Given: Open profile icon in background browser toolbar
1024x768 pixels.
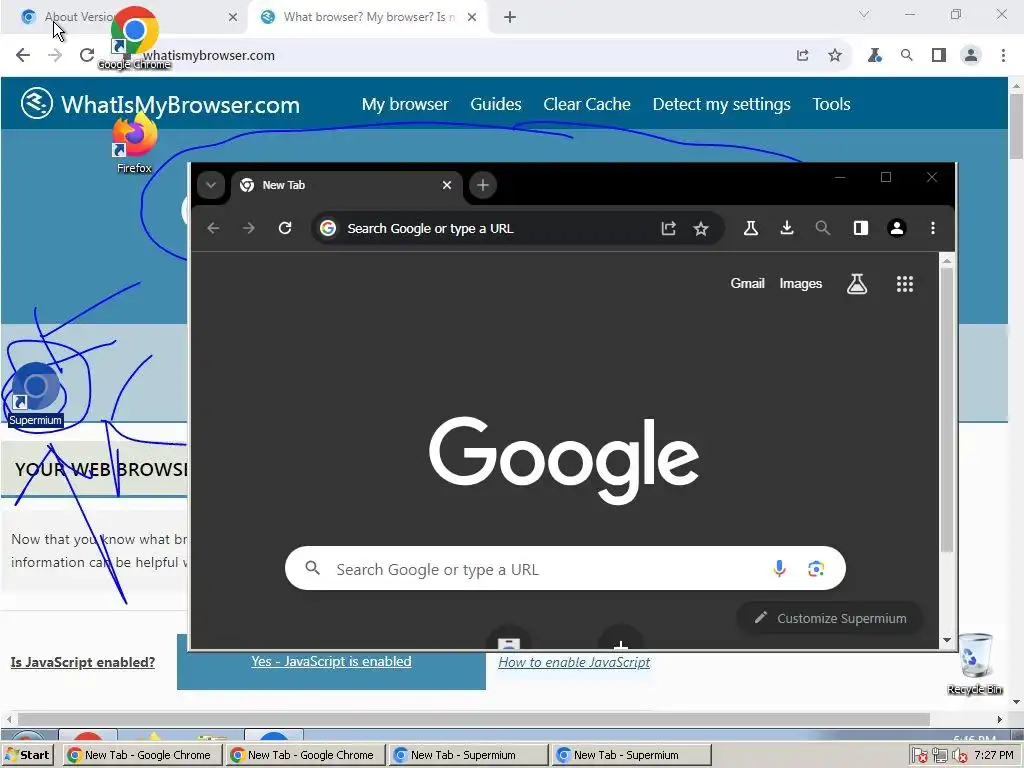Looking at the screenshot, I should 971,56.
